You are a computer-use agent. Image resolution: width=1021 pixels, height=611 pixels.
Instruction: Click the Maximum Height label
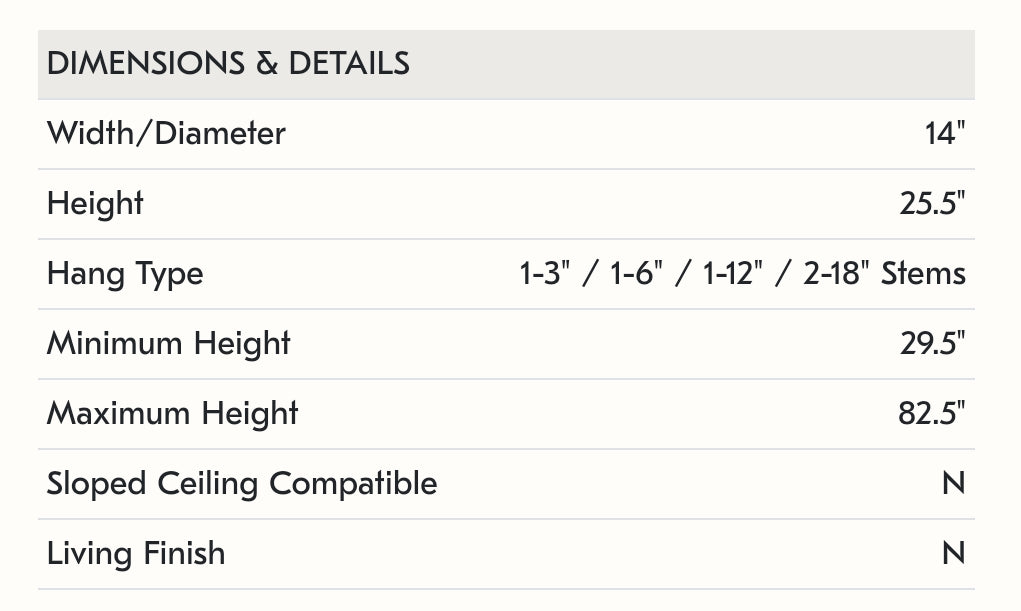pyautogui.click(x=172, y=414)
